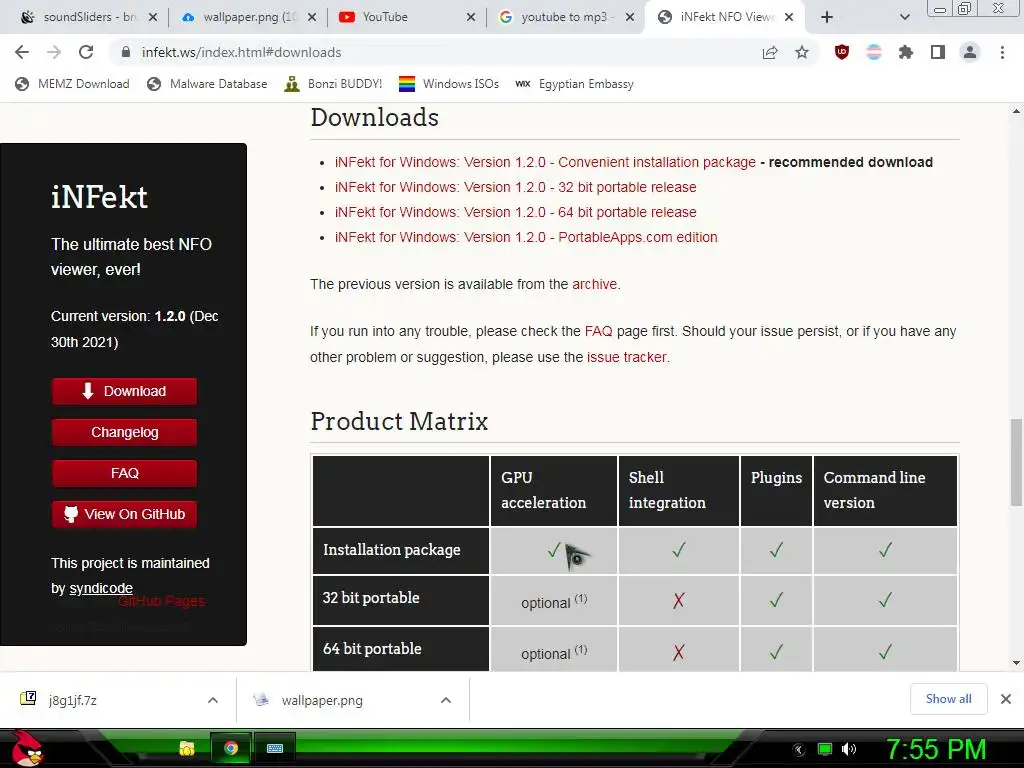The width and height of the screenshot is (1024, 768).
Task: Click the GitHub Pages link in sidebar
Action: (161, 601)
